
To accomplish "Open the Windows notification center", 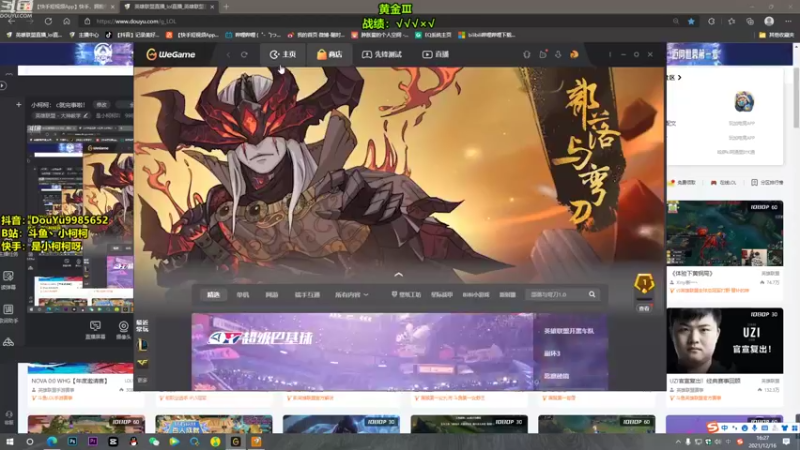I will 786,441.
